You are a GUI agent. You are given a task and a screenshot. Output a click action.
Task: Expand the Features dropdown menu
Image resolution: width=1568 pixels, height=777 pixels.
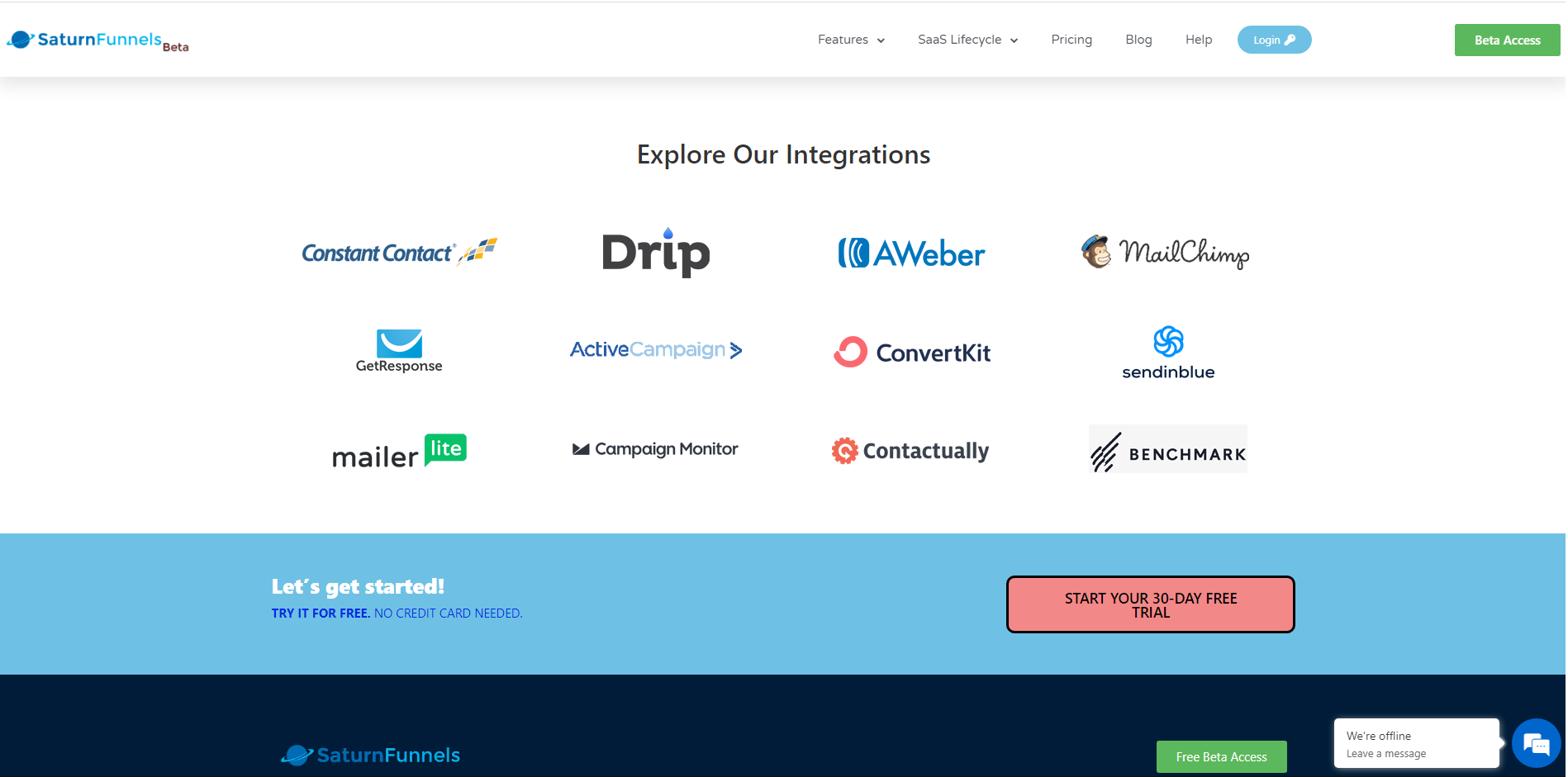(x=851, y=40)
